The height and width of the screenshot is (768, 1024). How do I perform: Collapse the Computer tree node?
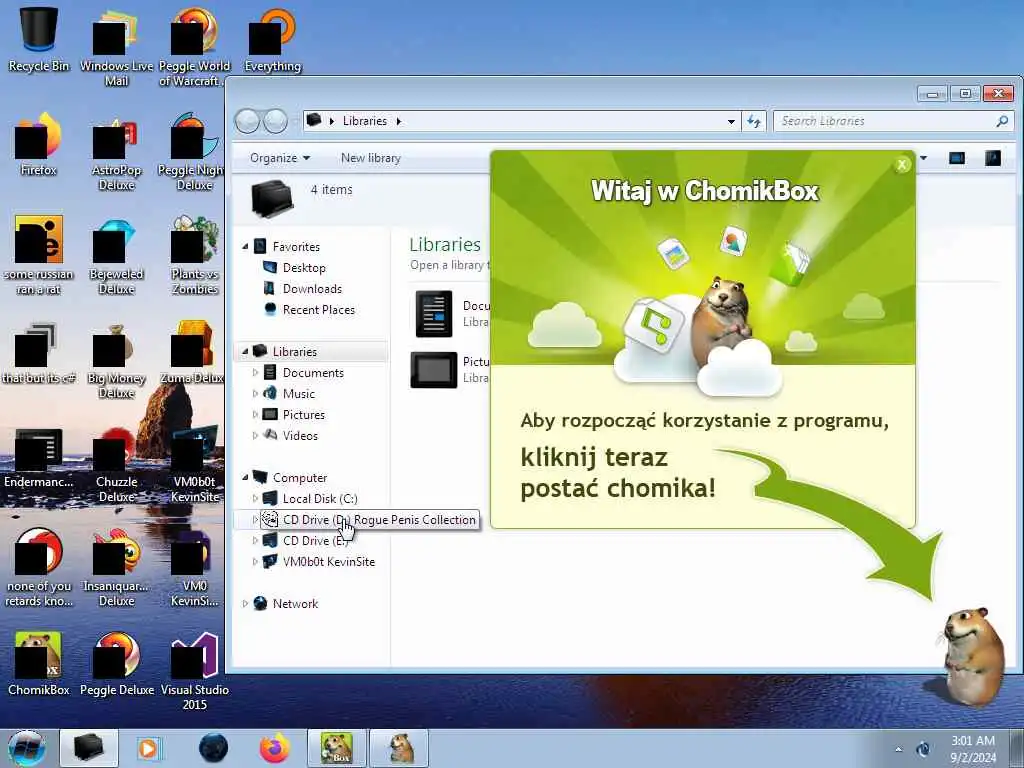pos(245,477)
